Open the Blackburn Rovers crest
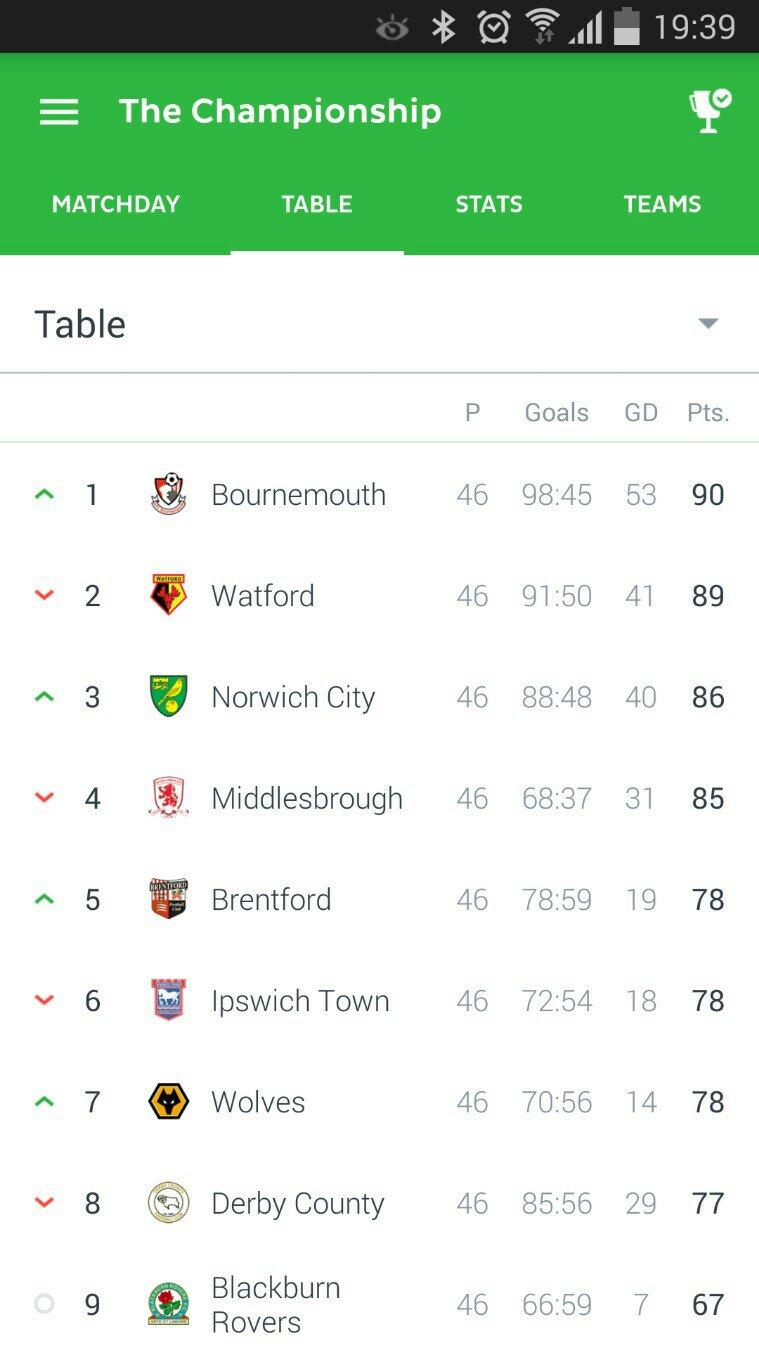This screenshot has height=1350, width=759. coord(168,1304)
